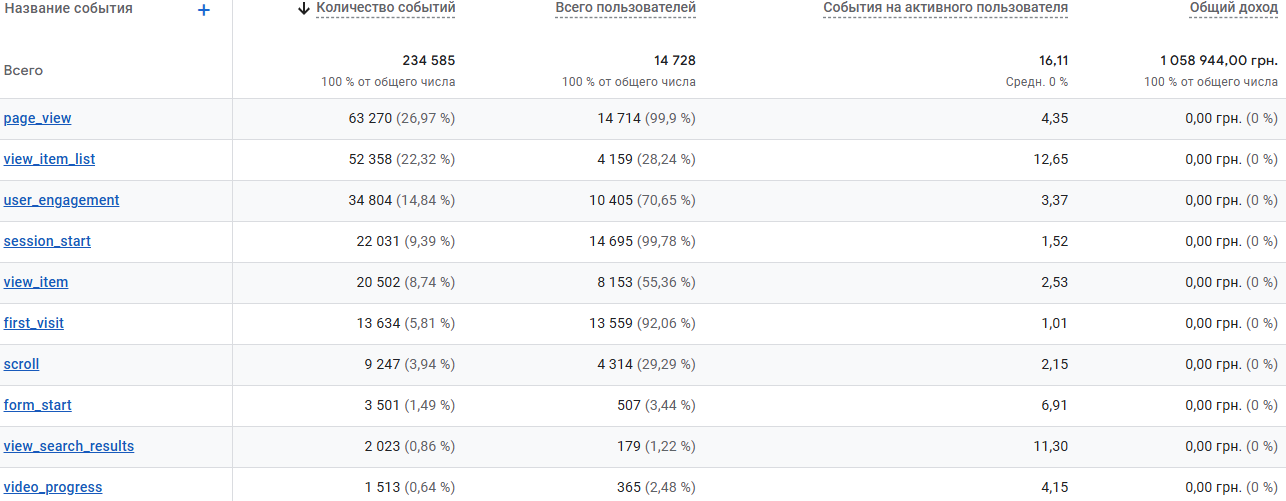The image size is (1286, 501).
Task: Open the view_item_list event link
Action: [x=50, y=159]
